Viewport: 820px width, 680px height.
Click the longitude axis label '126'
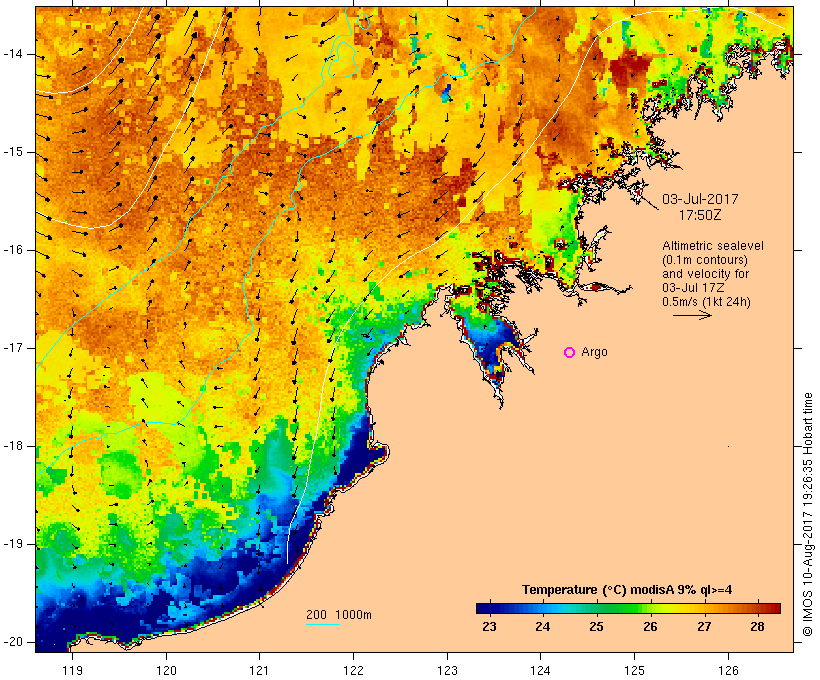728,670
